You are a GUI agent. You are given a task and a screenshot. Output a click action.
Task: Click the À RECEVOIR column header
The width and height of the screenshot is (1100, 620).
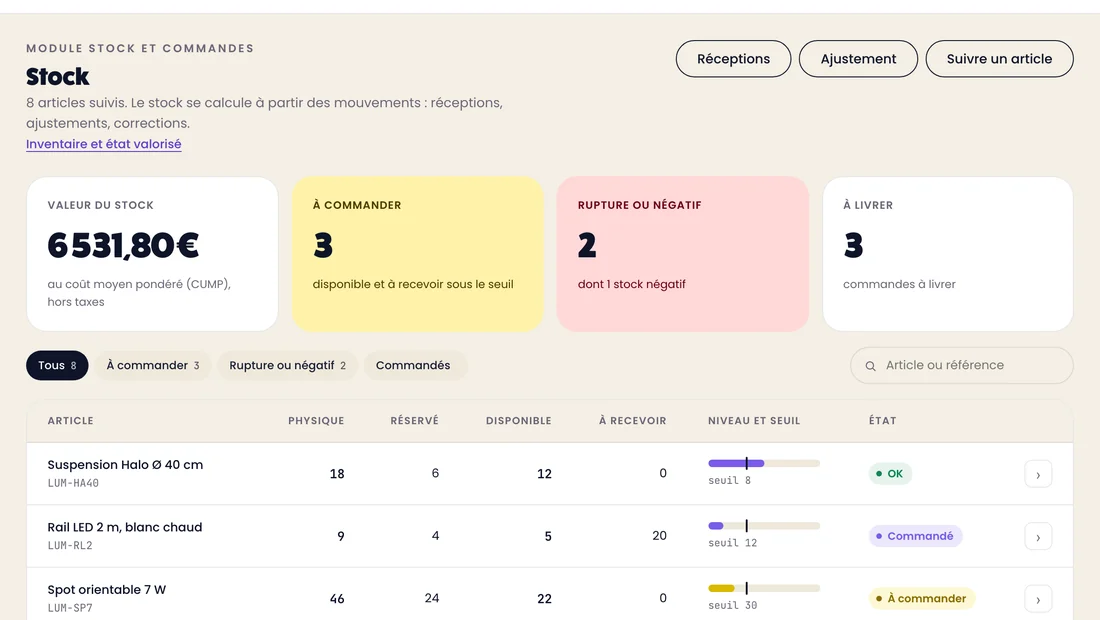632,421
